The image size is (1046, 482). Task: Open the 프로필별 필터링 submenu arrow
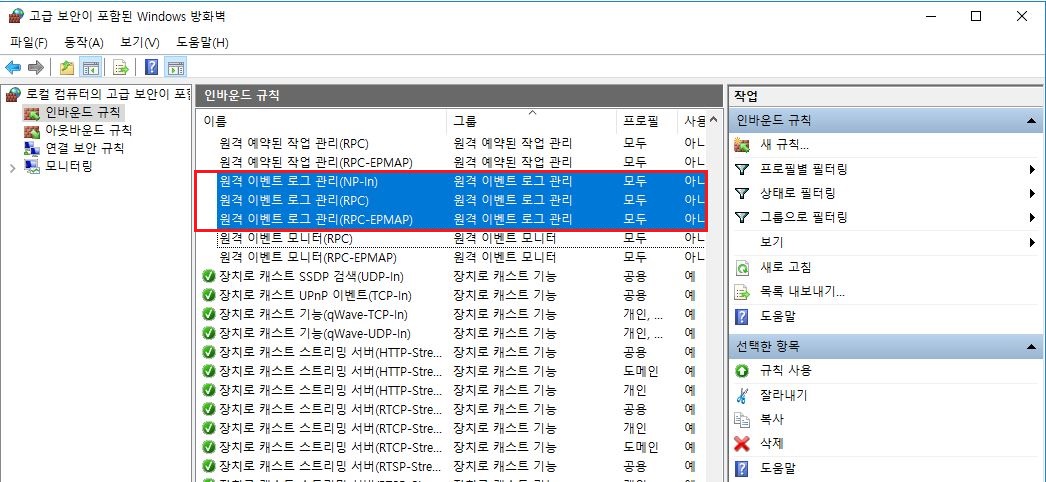(x=1032, y=169)
